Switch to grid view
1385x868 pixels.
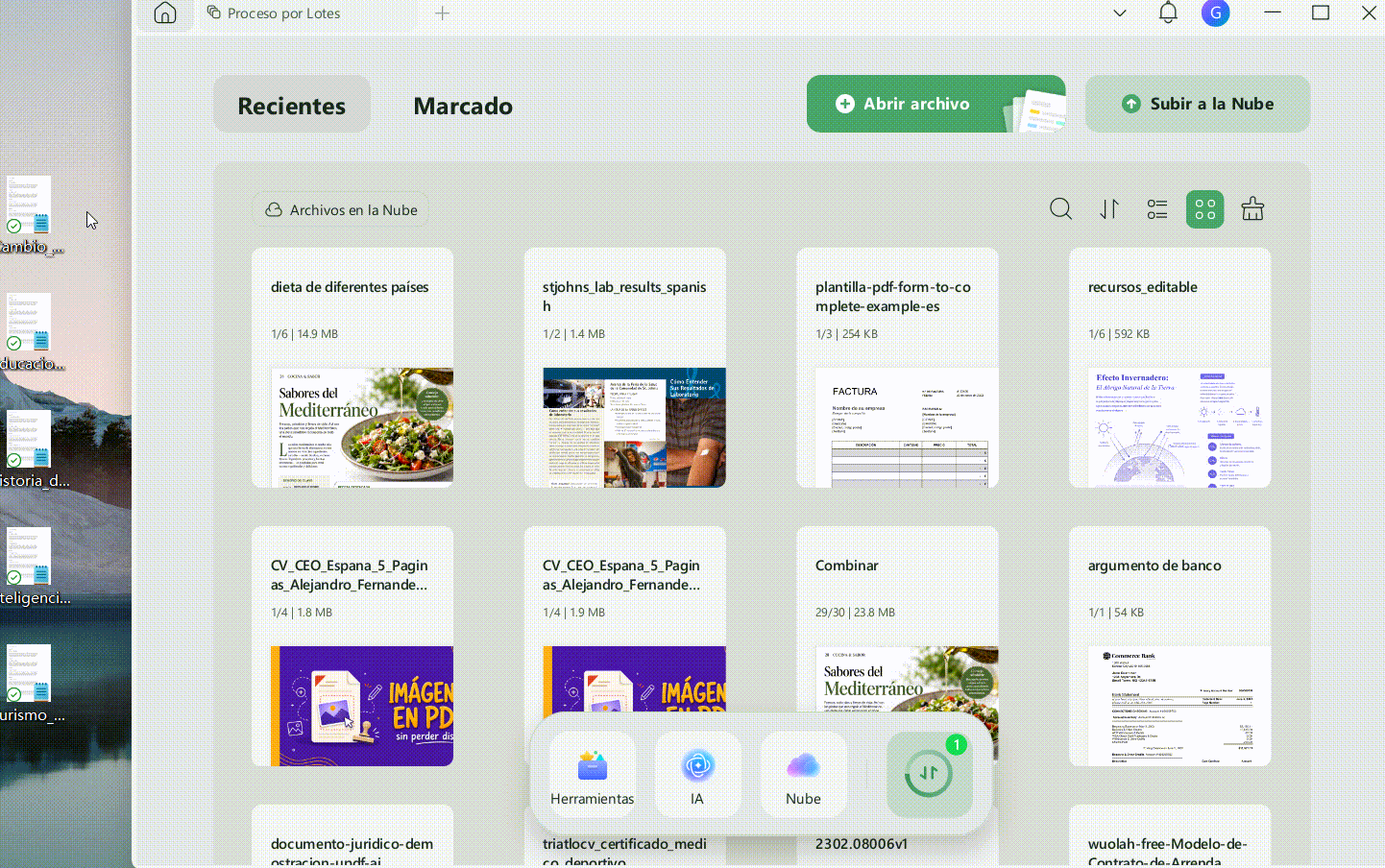(1205, 209)
